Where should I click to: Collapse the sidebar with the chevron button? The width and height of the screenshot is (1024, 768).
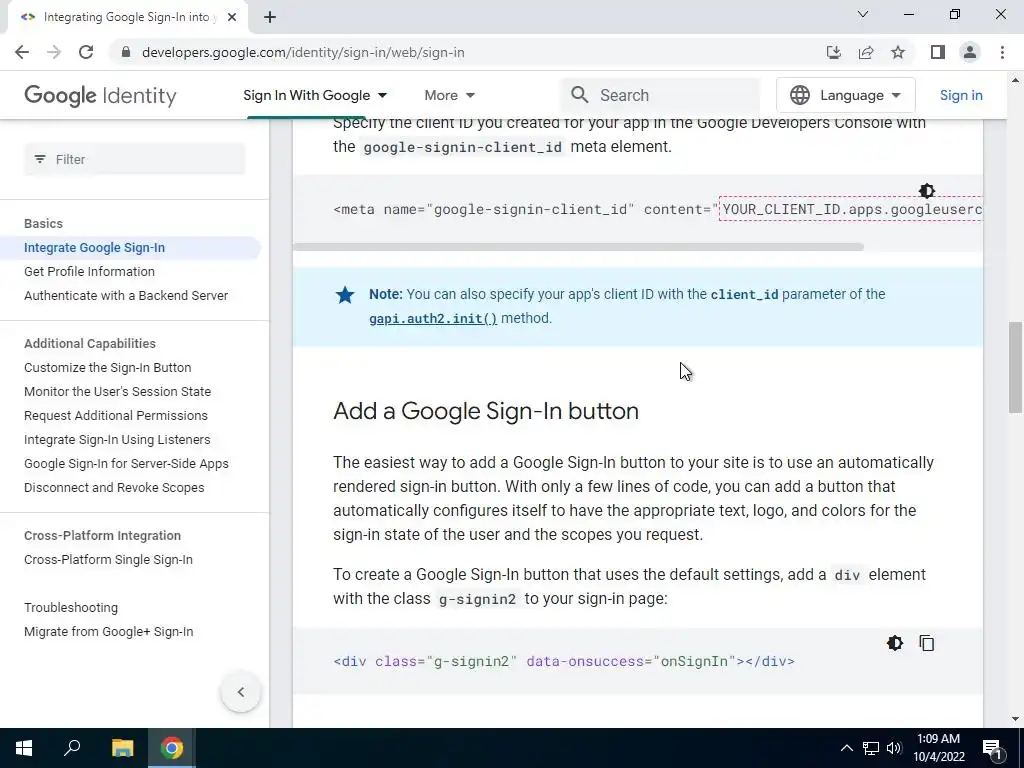coord(241,692)
